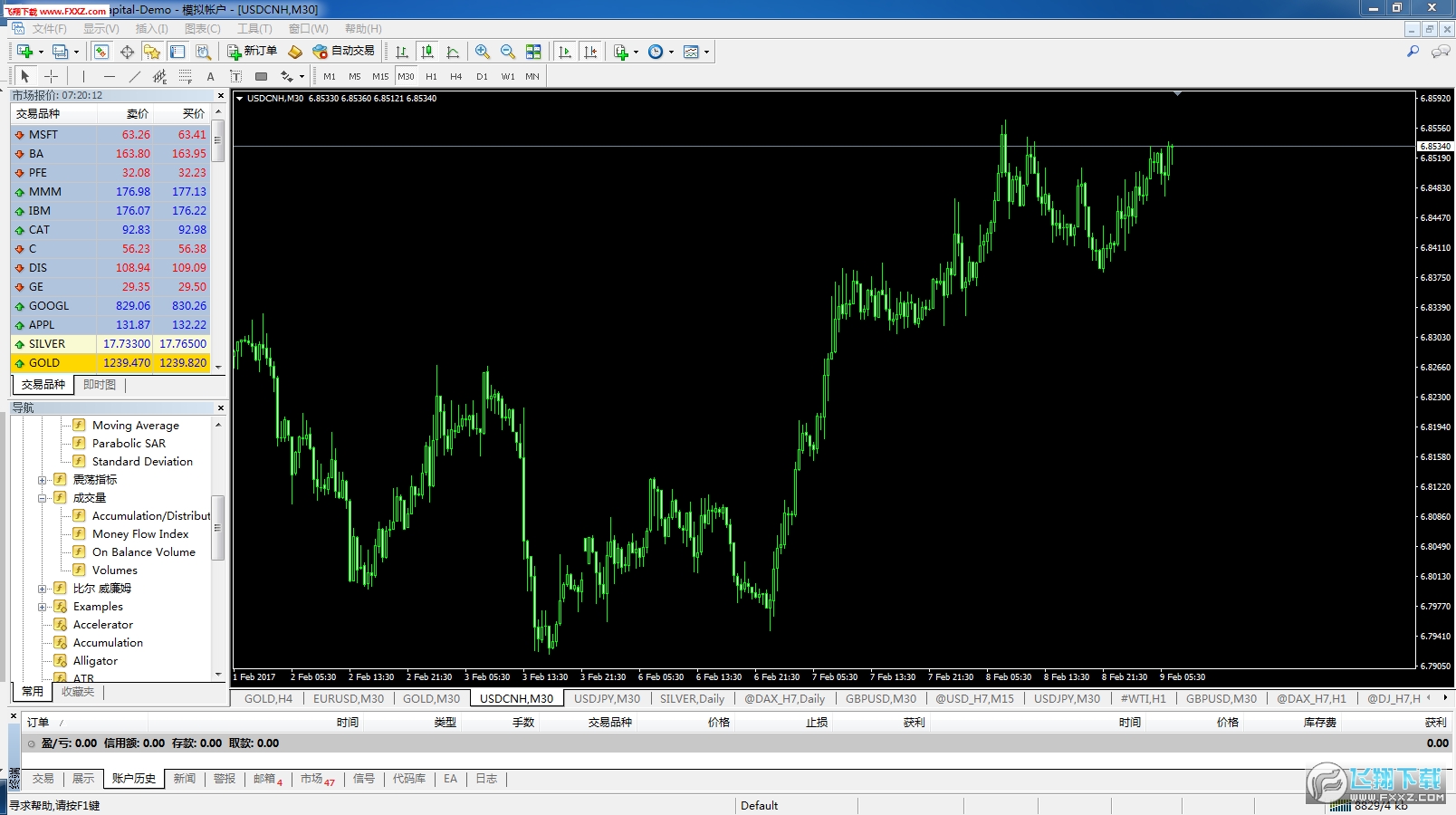The image size is (1456, 815).
Task: Select the Fibonacci retracement tool
Action: (185, 77)
